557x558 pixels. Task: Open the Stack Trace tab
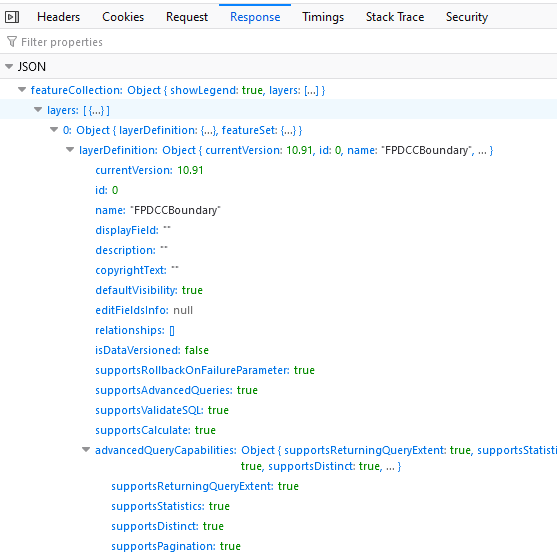pyautogui.click(x=395, y=17)
